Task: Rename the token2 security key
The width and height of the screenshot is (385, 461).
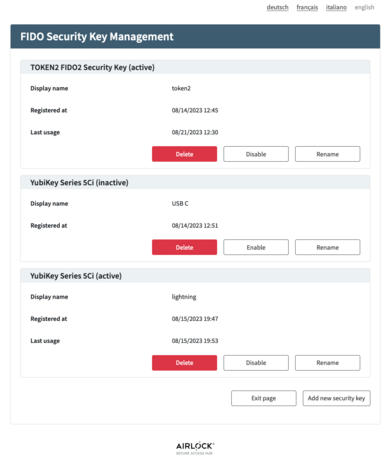Action: pyautogui.click(x=328, y=154)
